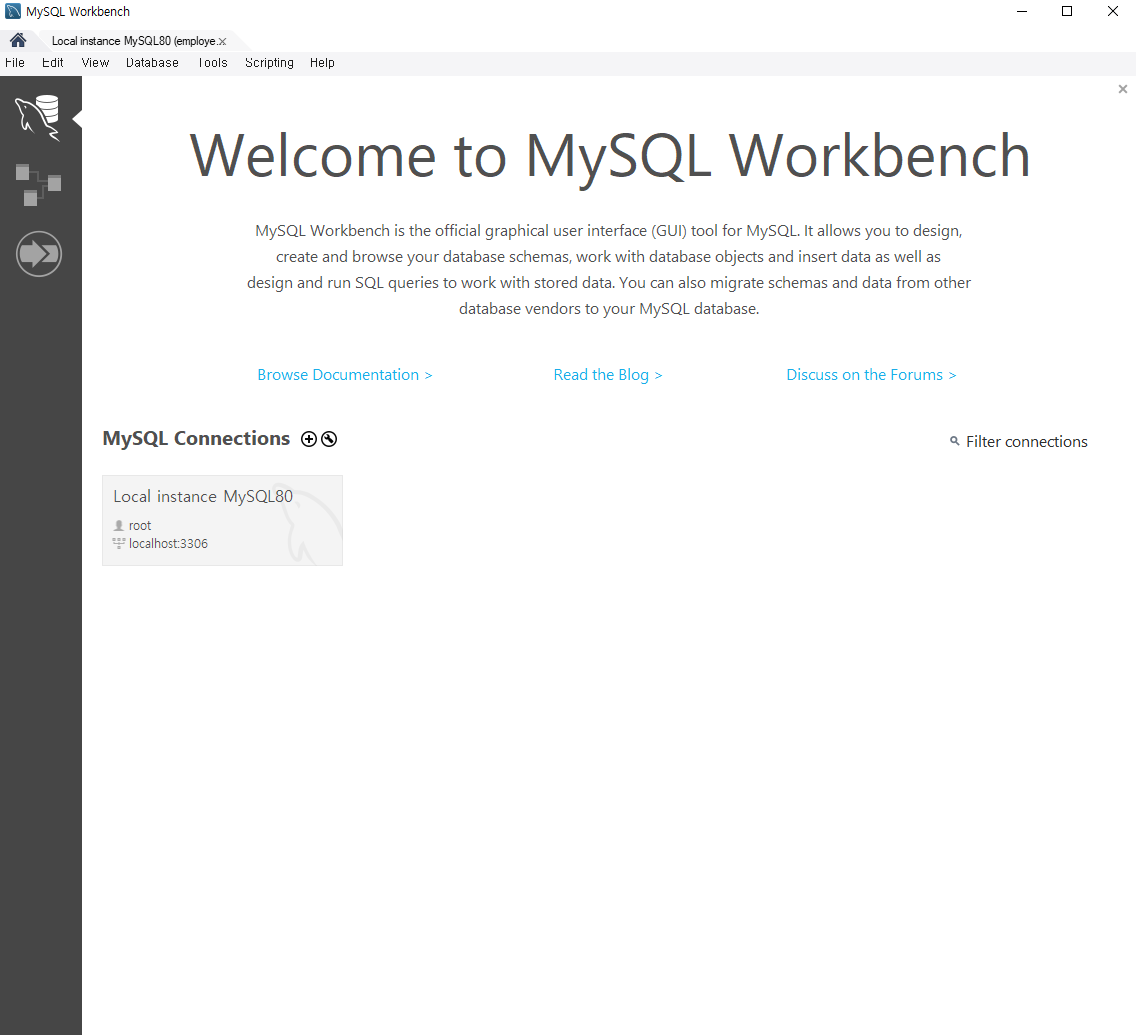Follow the Browse Documentation link
The width and height of the screenshot is (1137, 1036).
click(x=344, y=375)
